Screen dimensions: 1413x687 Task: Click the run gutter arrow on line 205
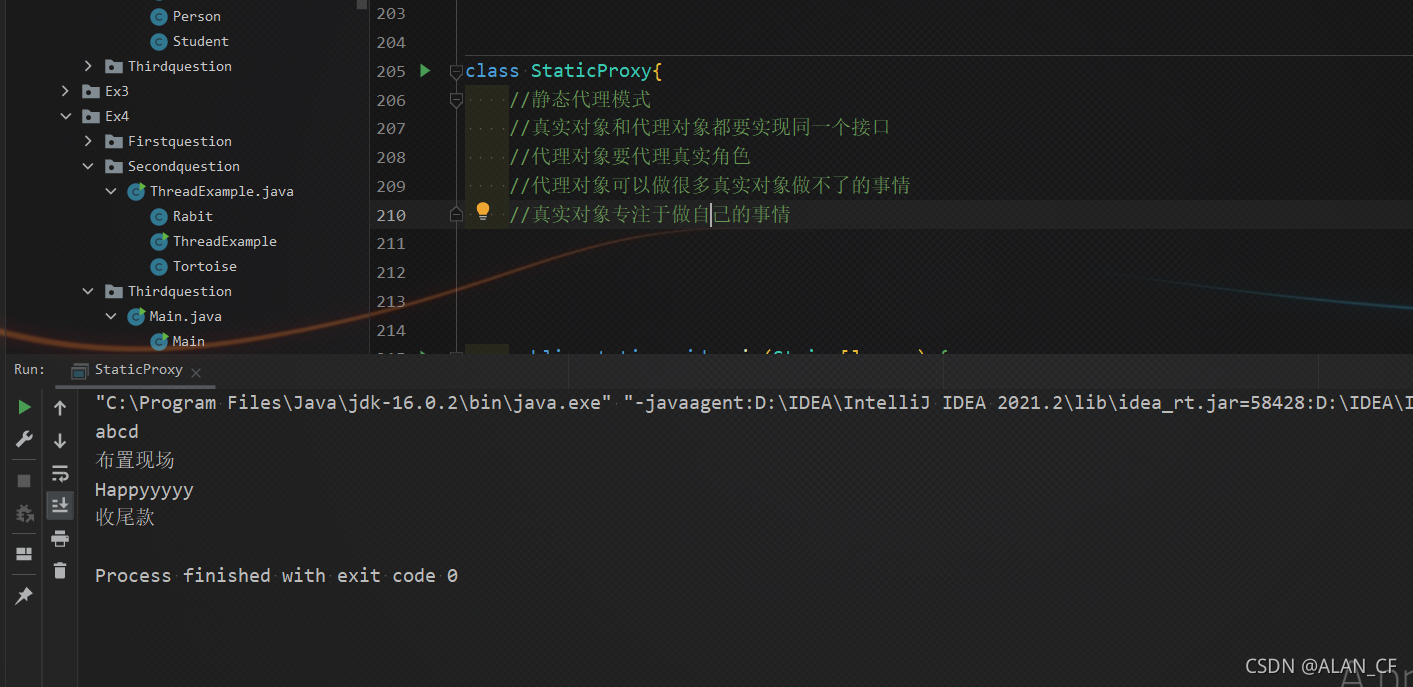pos(425,71)
